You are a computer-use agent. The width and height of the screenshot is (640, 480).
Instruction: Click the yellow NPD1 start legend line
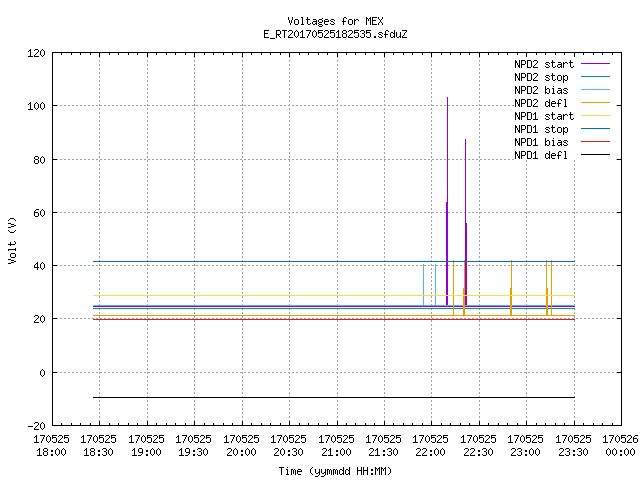[x=595, y=116]
